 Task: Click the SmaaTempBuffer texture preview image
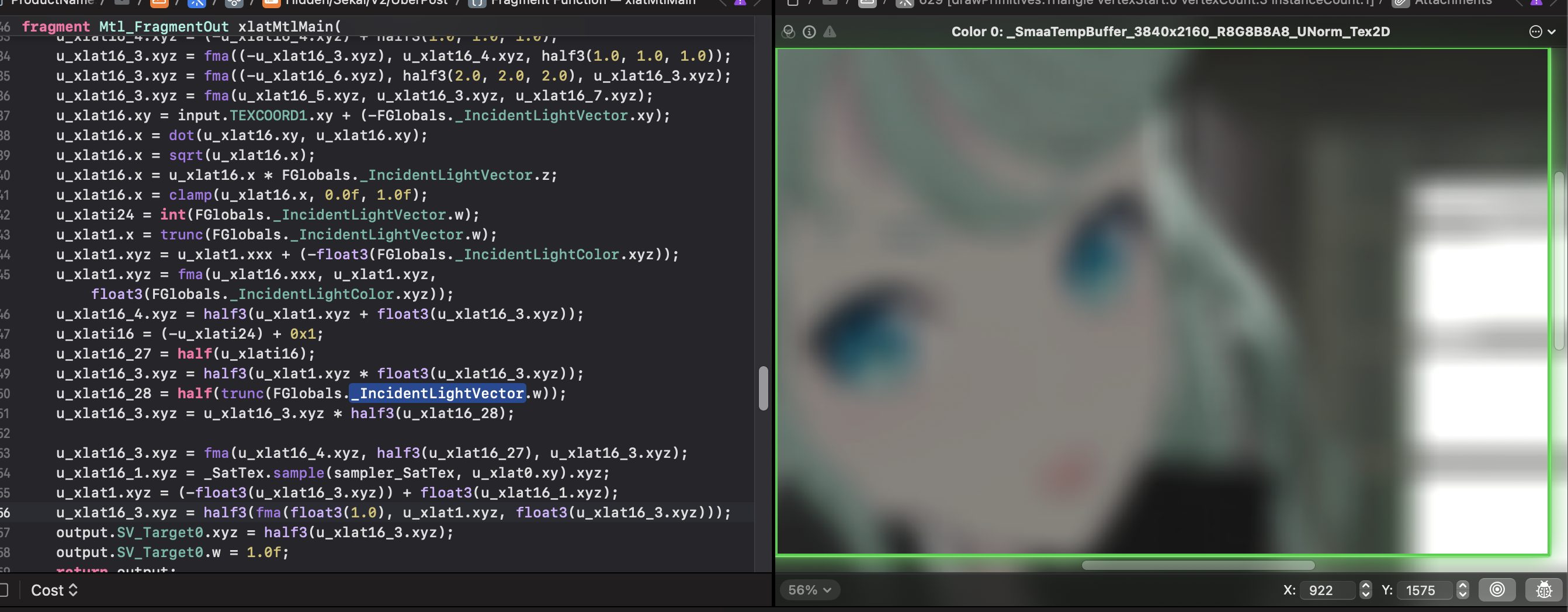point(1162,302)
